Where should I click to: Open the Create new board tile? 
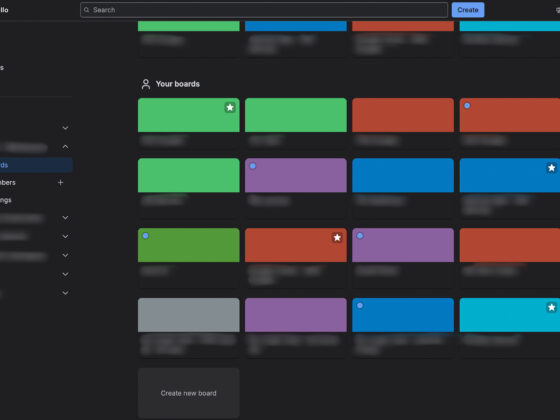(x=189, y=393)
